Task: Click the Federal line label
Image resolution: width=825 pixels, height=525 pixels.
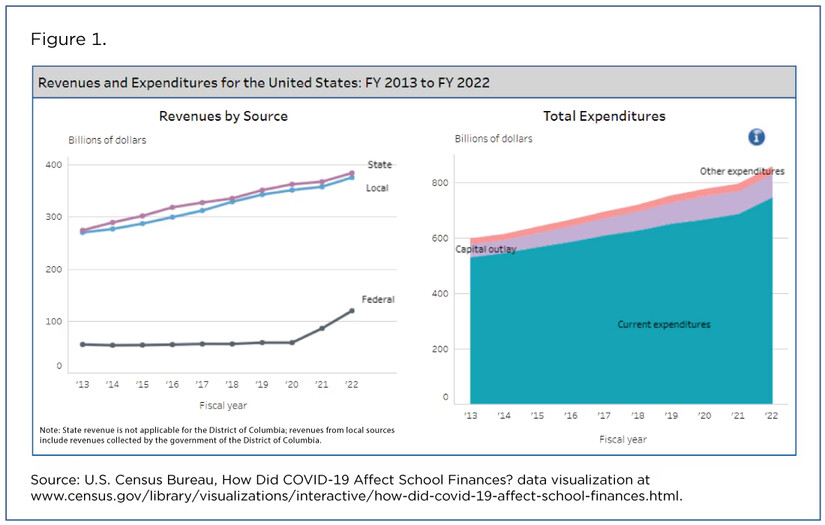Action: pyautogui.click(x=378, y=299)
